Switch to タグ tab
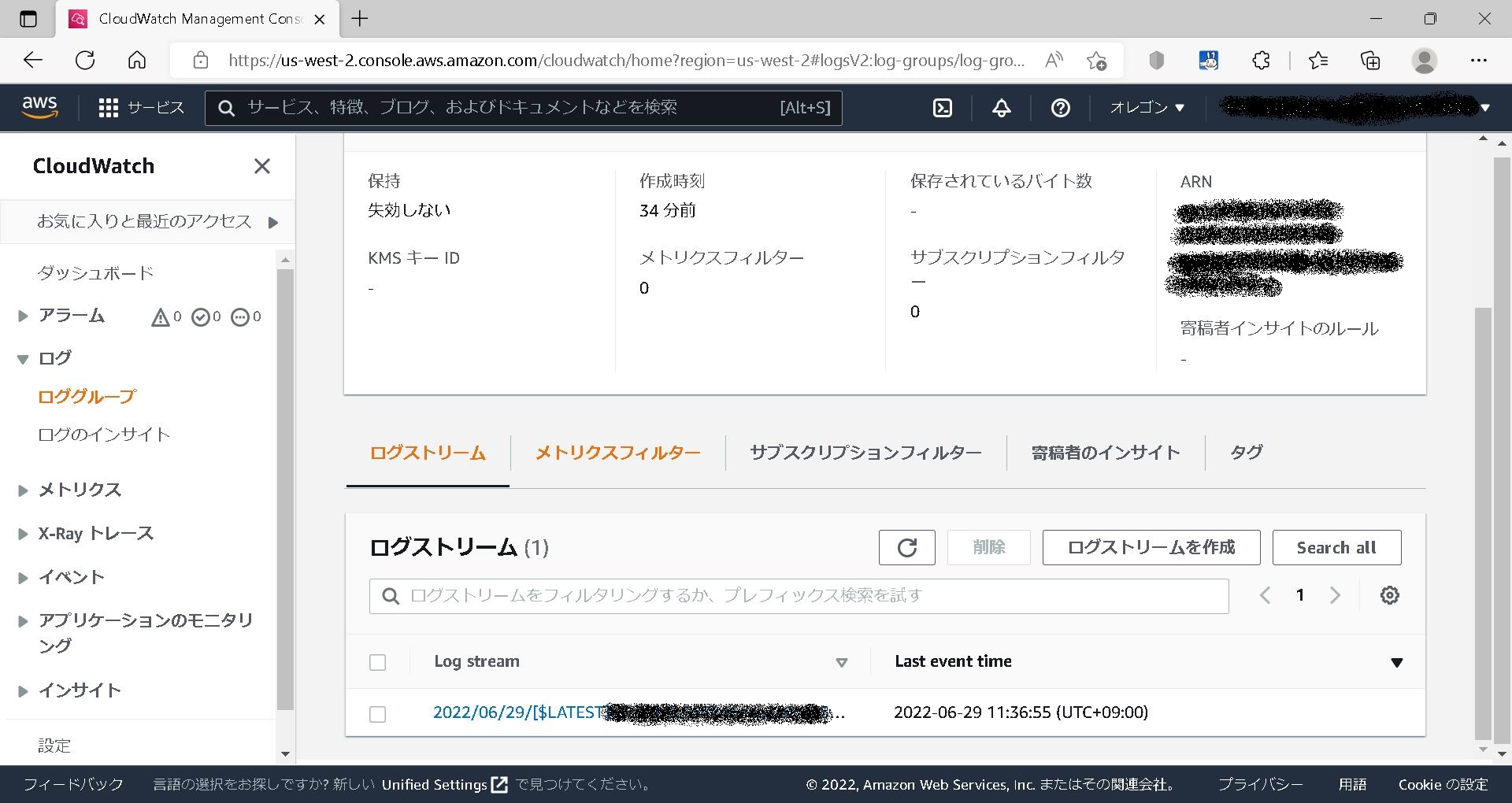The height and width of the screenshot is (803, 1512). [1246, 453]
